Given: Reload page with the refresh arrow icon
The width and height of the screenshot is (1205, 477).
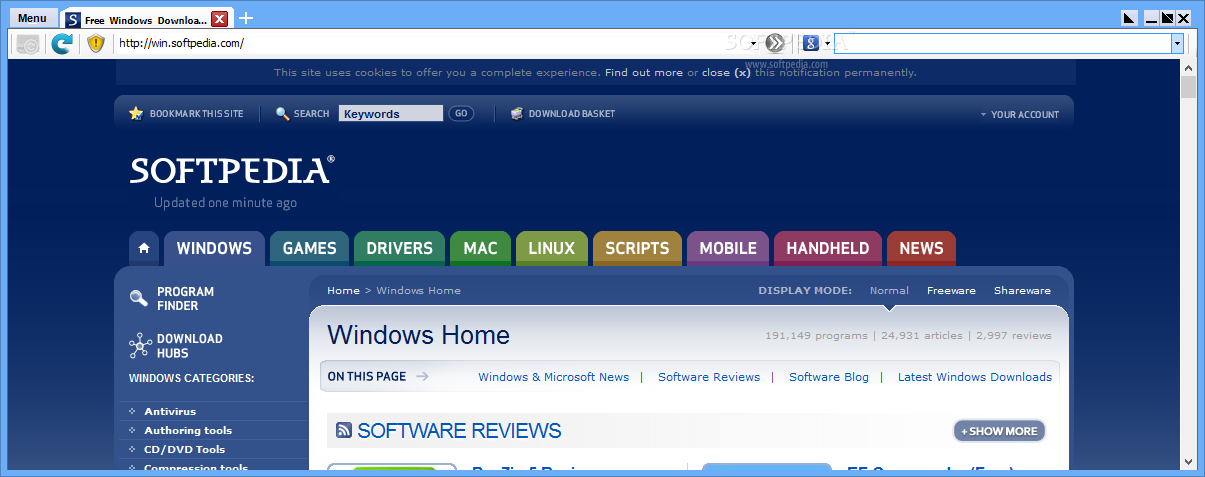Looking at the screenshot, I should pos(63,43).
